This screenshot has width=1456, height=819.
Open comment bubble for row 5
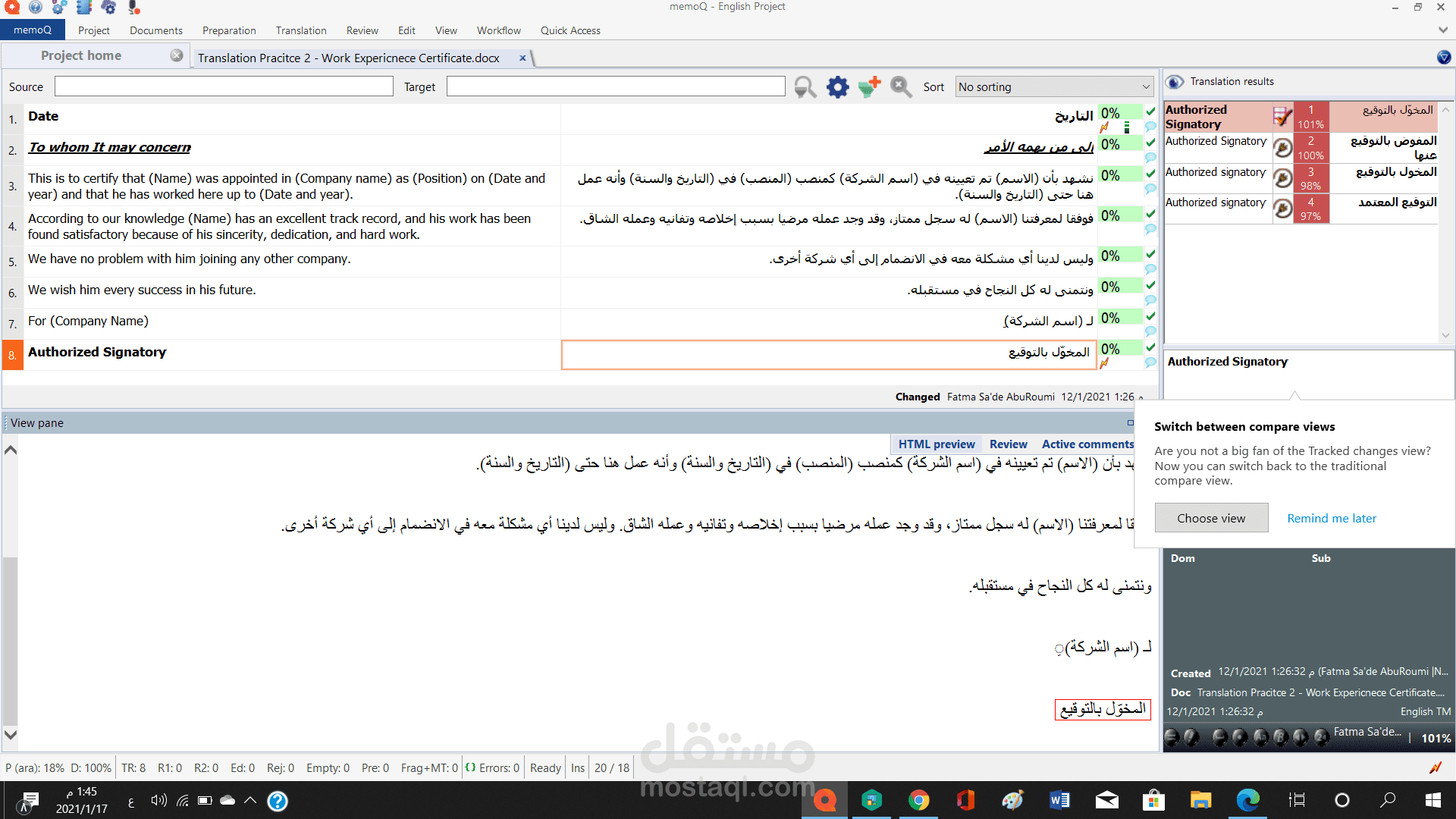1150,269
